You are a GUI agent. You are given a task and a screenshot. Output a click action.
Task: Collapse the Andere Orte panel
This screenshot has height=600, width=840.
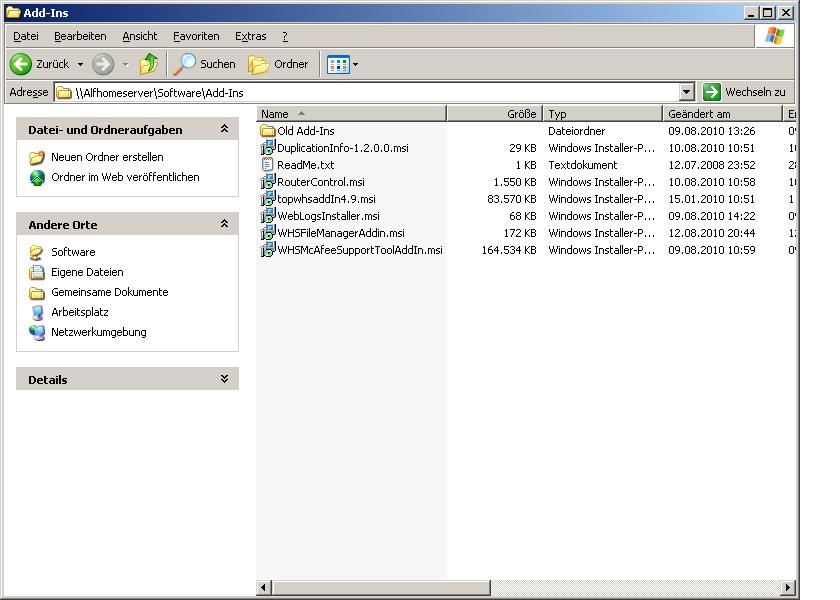point(224,224)
